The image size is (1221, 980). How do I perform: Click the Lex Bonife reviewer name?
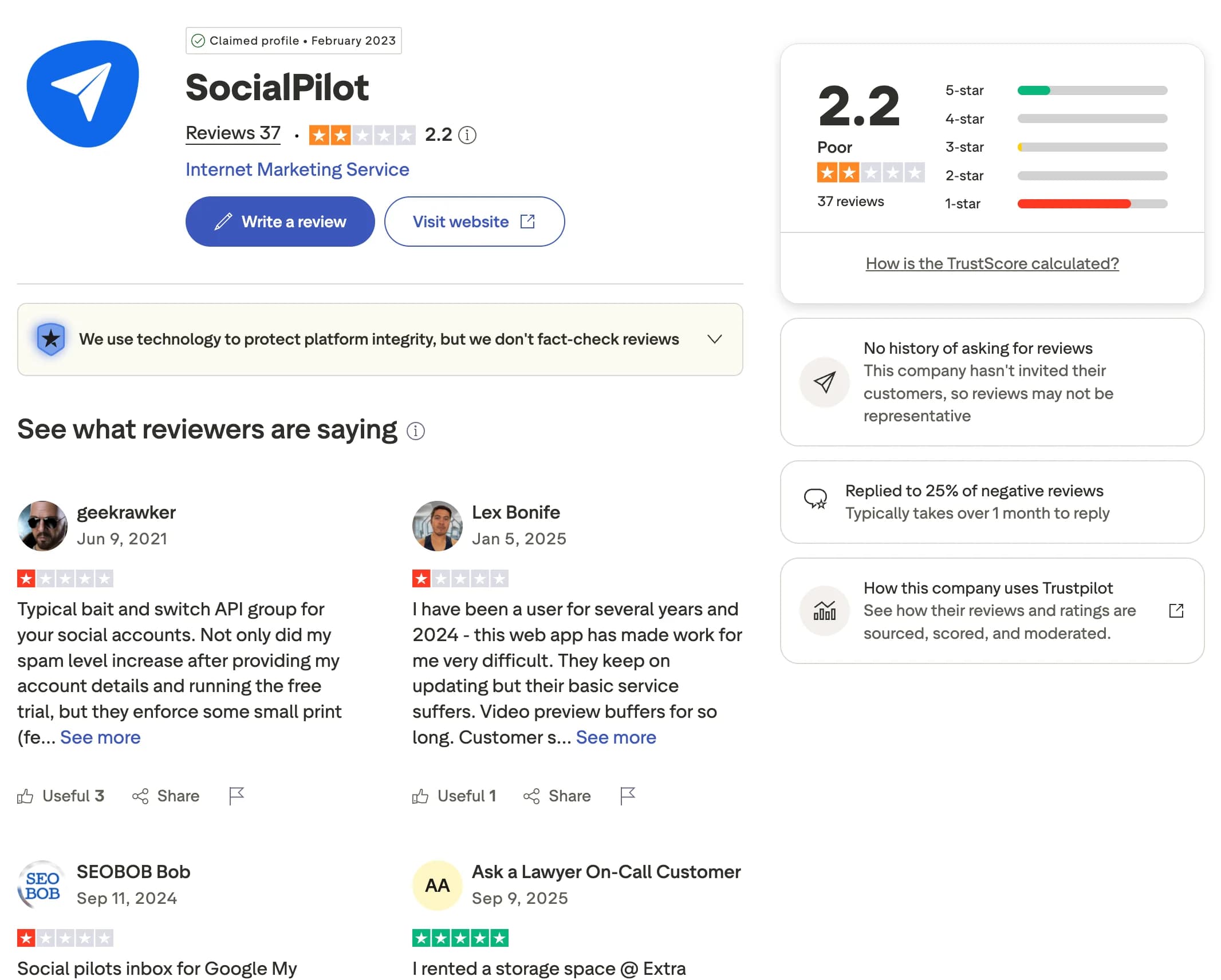[x=516, y=512]
